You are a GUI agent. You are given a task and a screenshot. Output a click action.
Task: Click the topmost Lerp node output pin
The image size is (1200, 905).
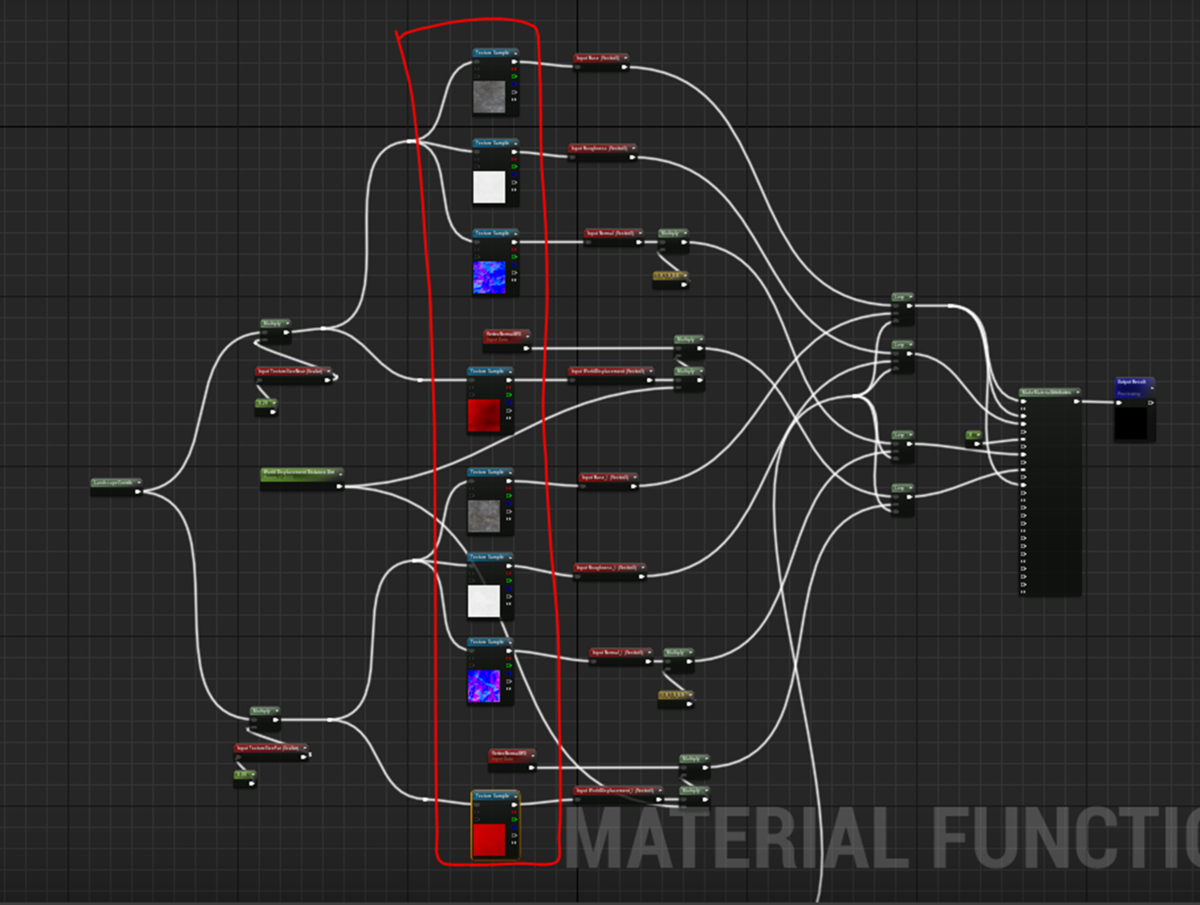coord(908,306)
